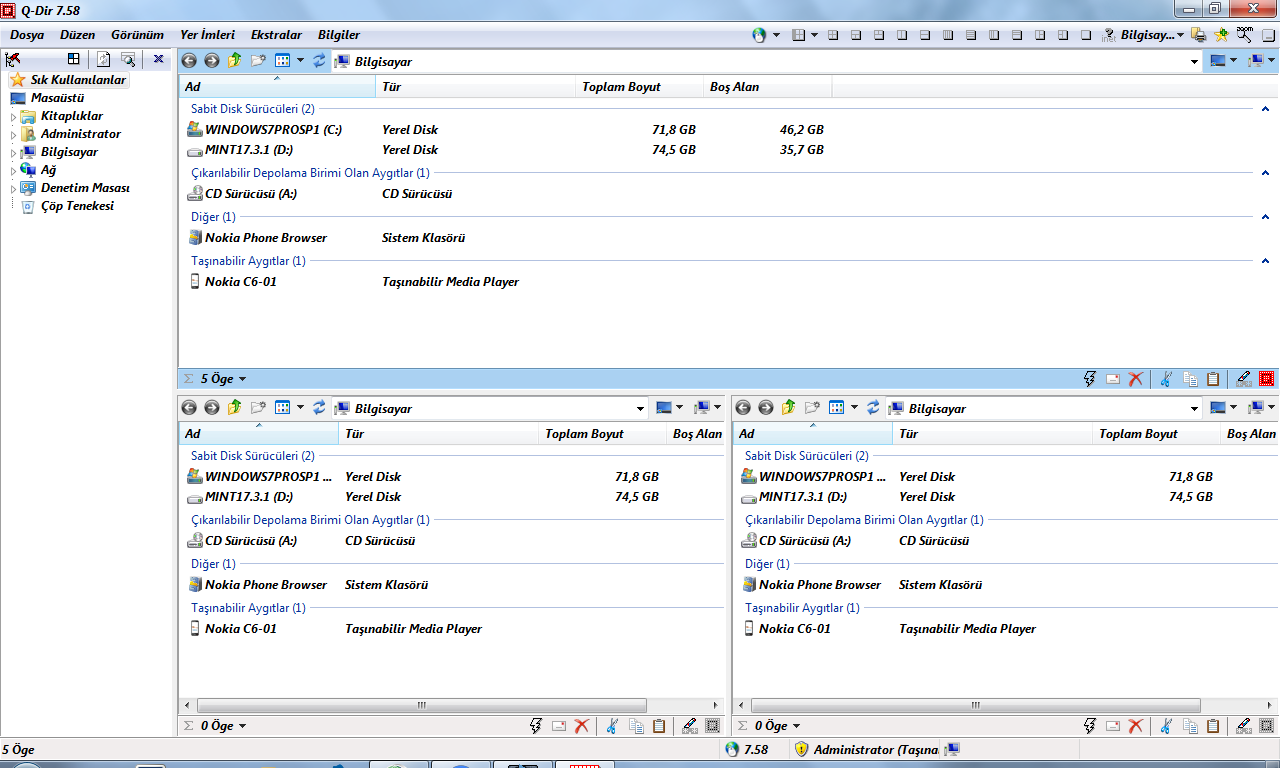This screenshot has height=768, width=1280.
Task: Open the view mode dropdown arrow in top pane
Action: [300, 61]
